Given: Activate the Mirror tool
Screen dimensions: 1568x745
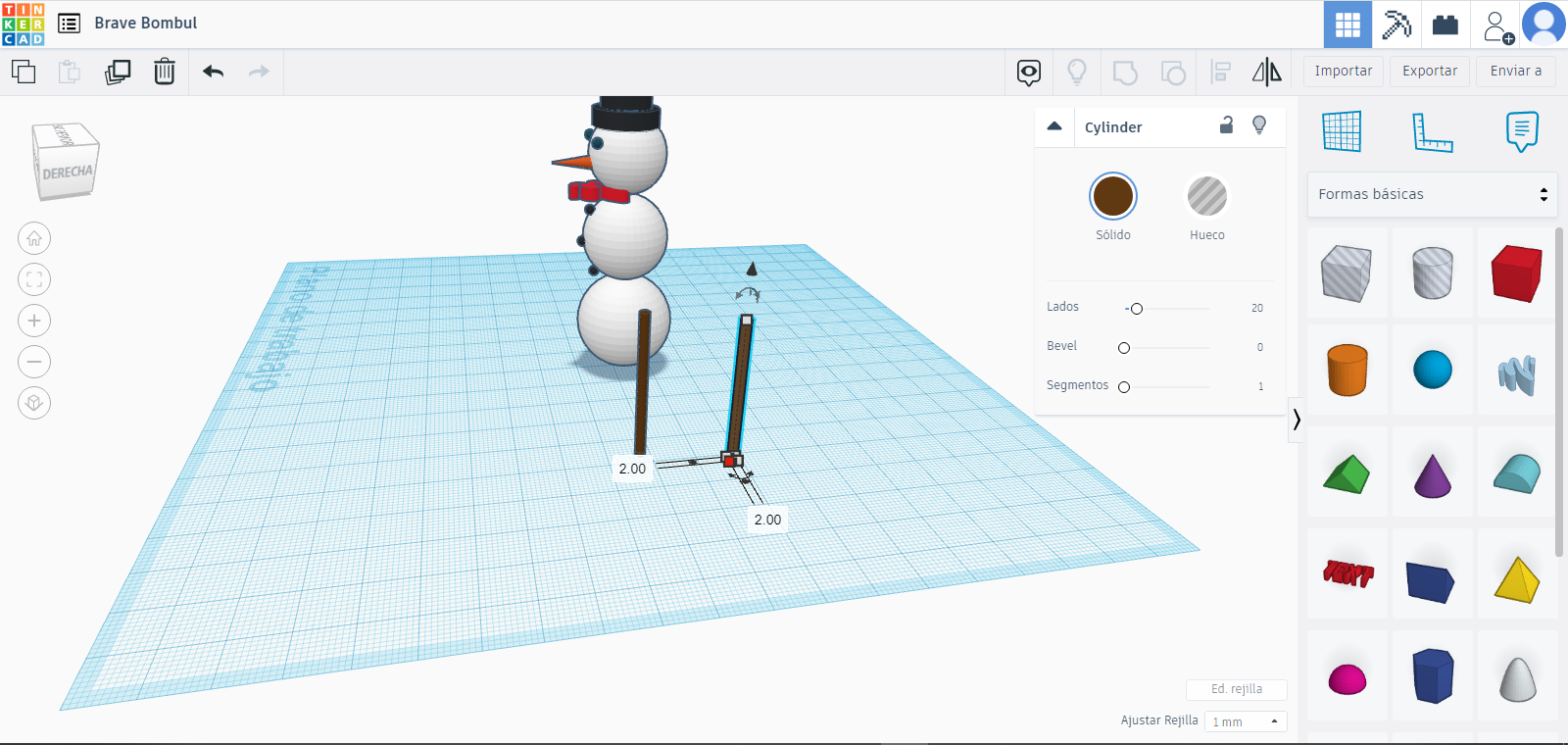Looking at the screenshot, I should [1267, 72].
